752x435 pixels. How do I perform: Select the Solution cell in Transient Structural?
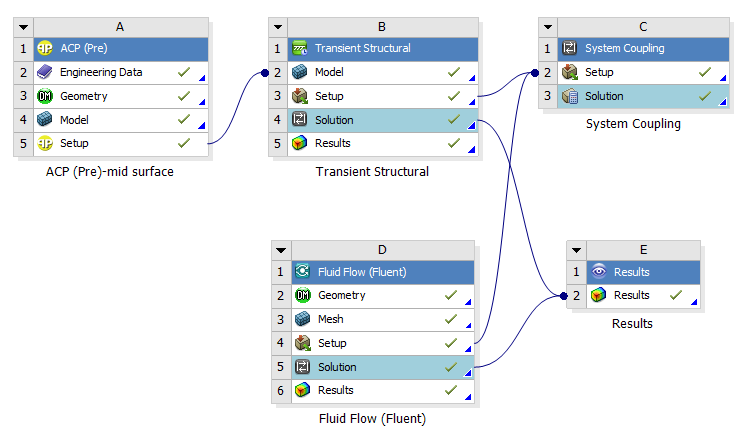tap(383, 120)
